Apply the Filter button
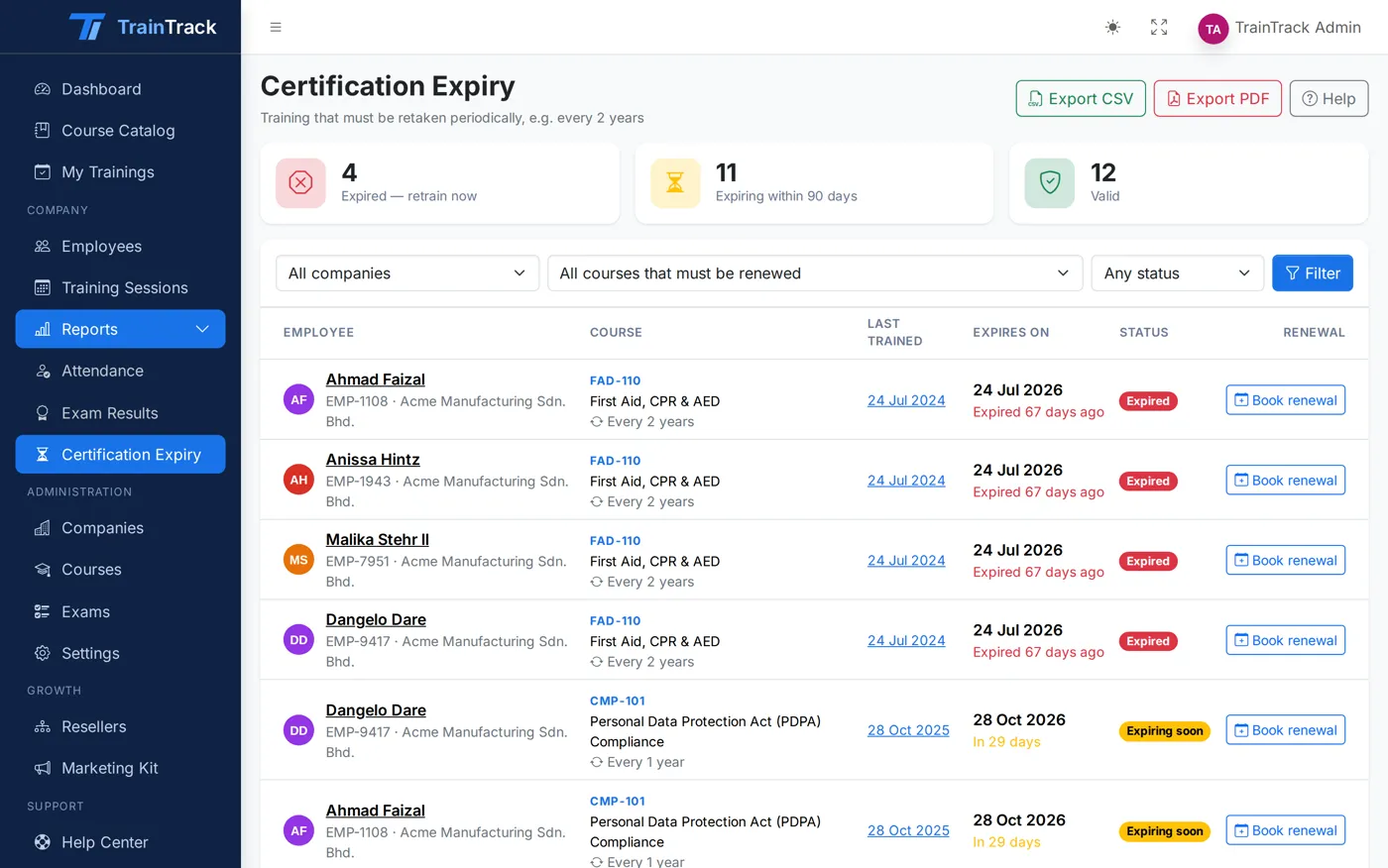The image size is (1388, 868). coord(1313,273)
